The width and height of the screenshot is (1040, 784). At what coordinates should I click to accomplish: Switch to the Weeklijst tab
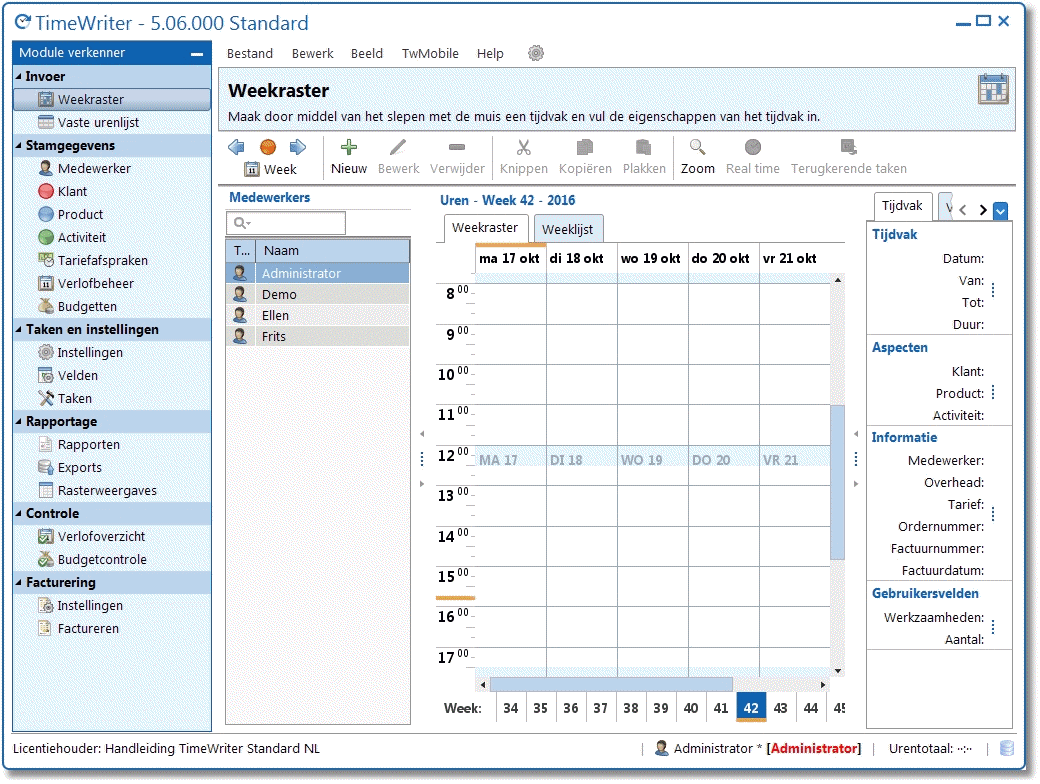(x=568, y=228)
